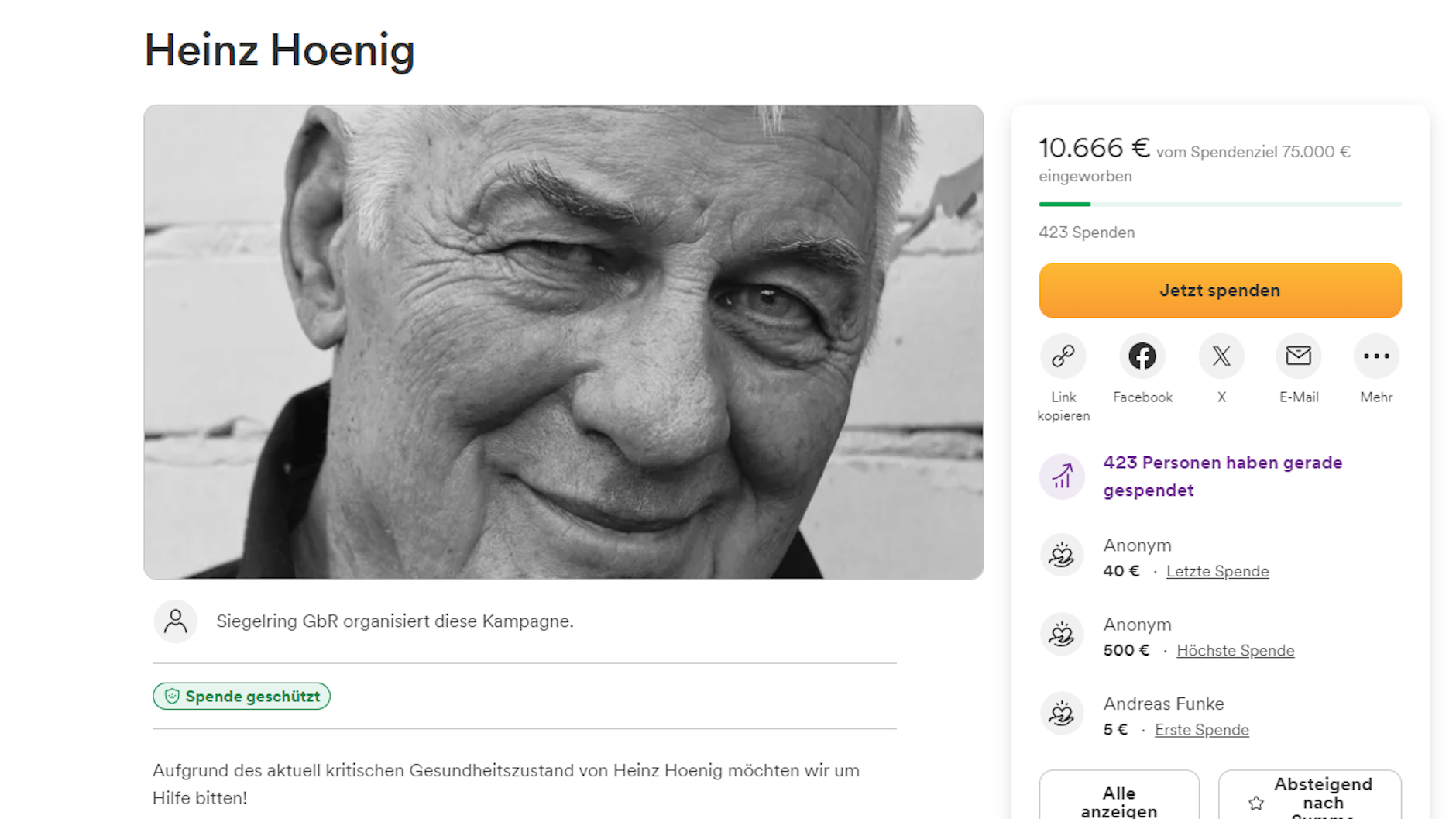1456x819 pixels.
Task: Click the 40 € anonymous donor icon
Action: pyautogui.click(x=1061, y=556)
